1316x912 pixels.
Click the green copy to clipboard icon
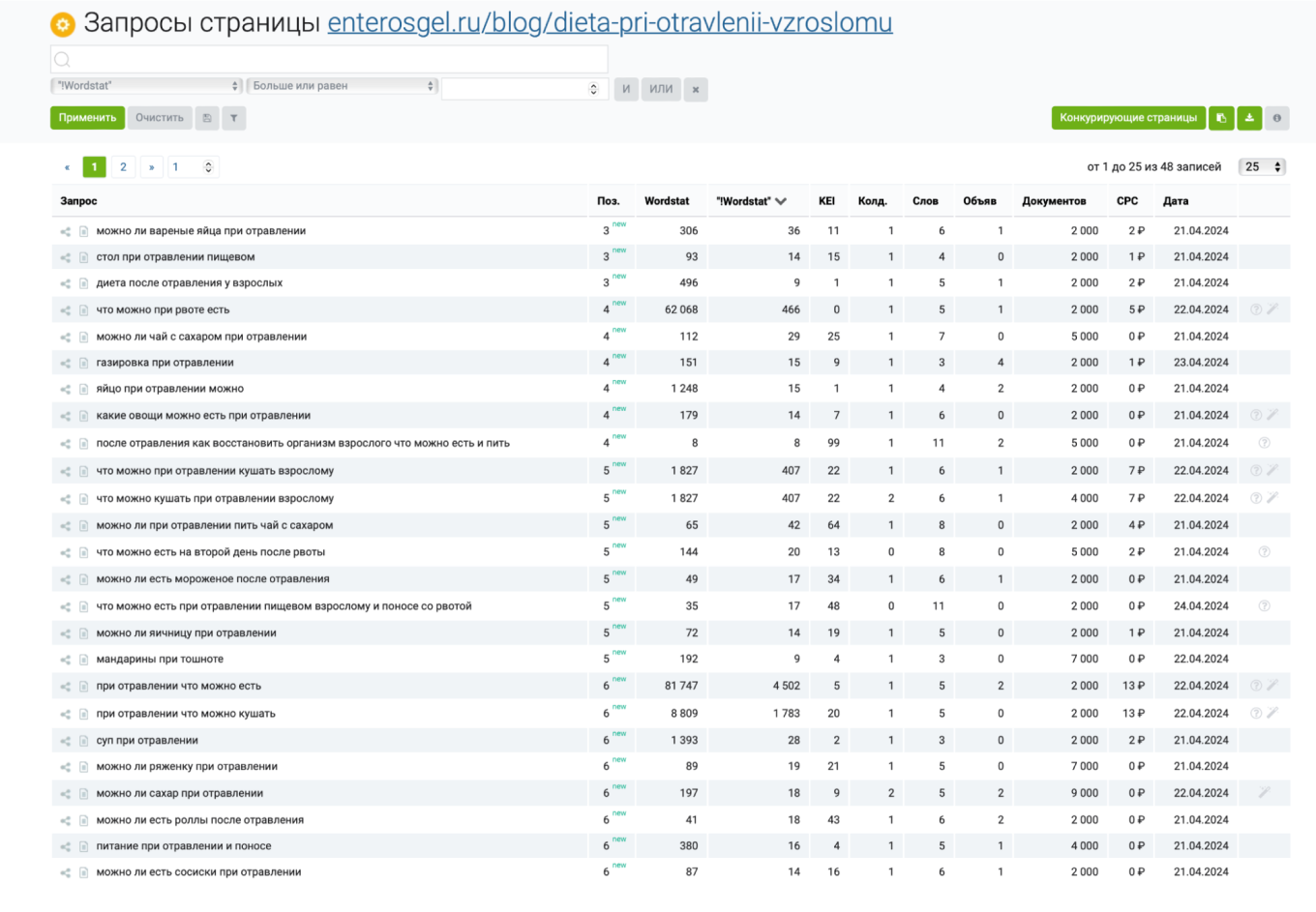click(1221, 118)
